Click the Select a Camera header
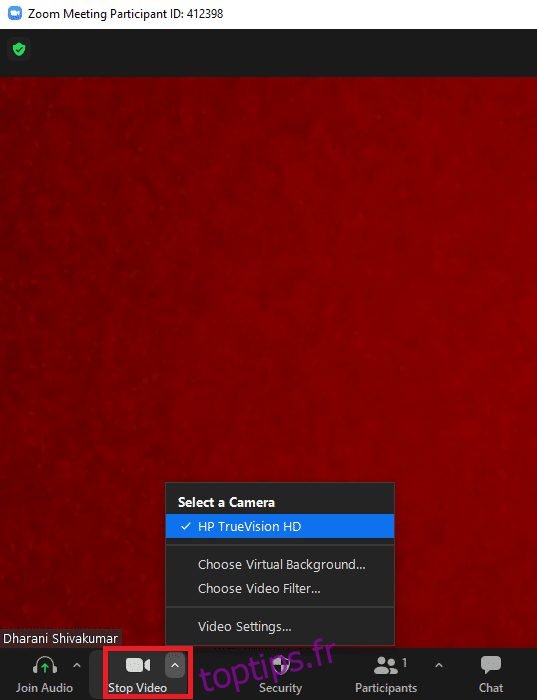 point(226,503)
